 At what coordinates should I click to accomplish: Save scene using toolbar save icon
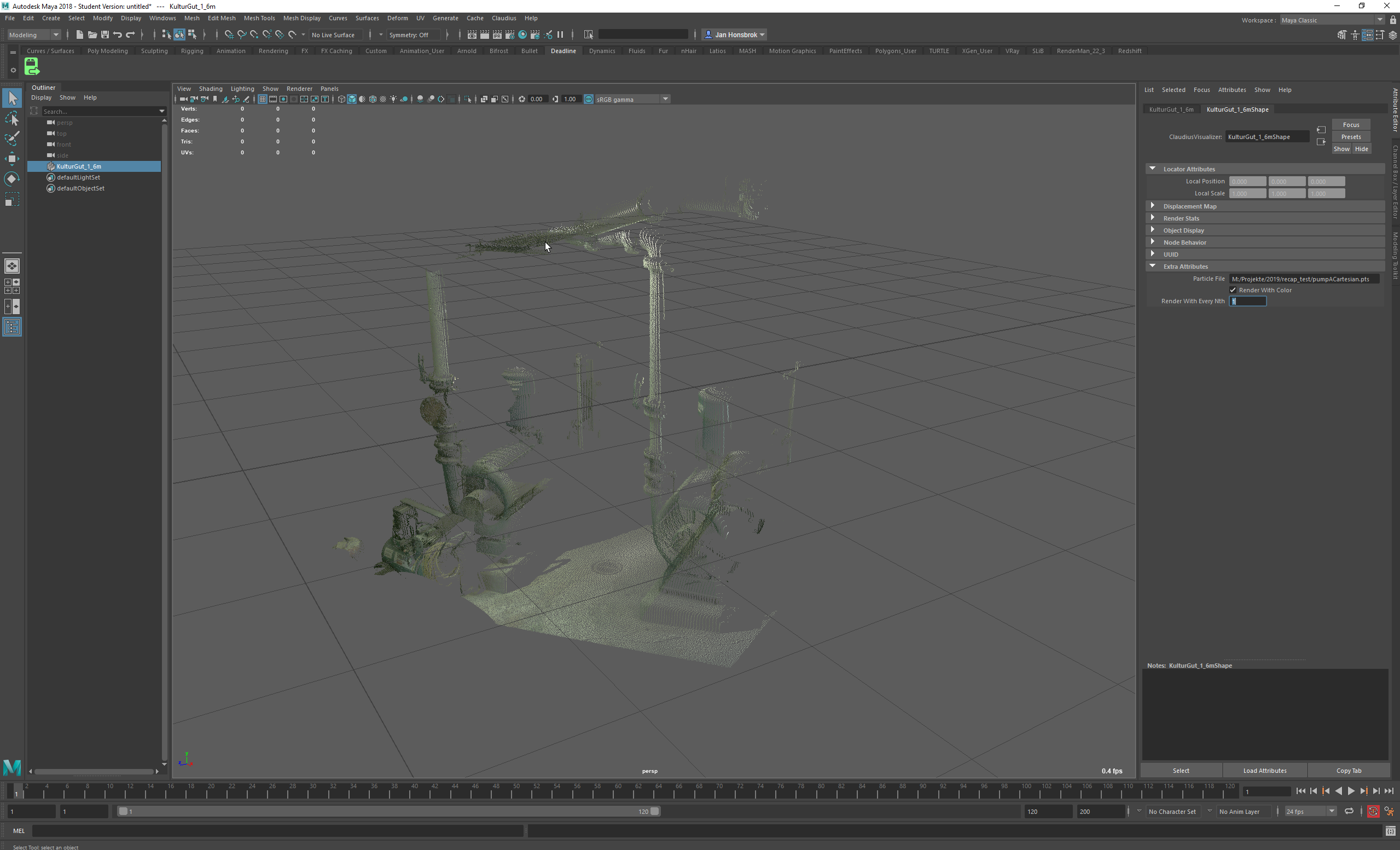pos(104,34)
